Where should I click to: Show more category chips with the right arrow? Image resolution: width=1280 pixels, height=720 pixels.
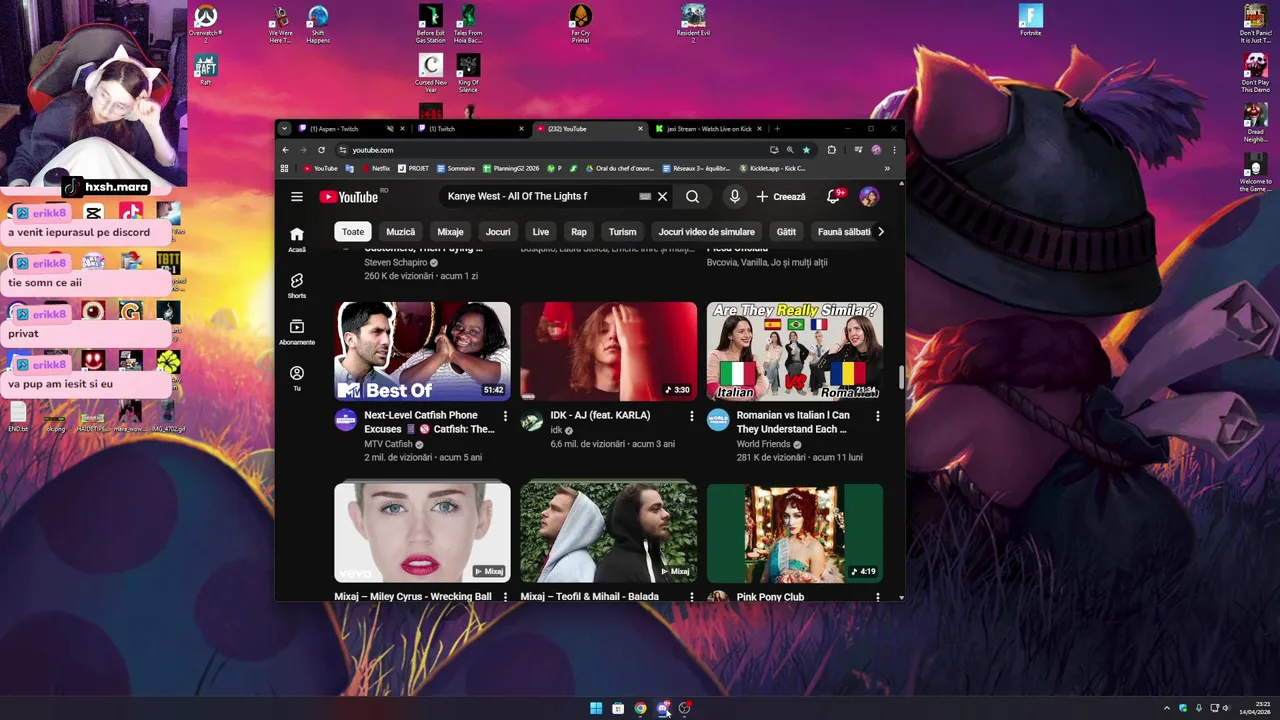pyautogui.click(x=880, y=232)
